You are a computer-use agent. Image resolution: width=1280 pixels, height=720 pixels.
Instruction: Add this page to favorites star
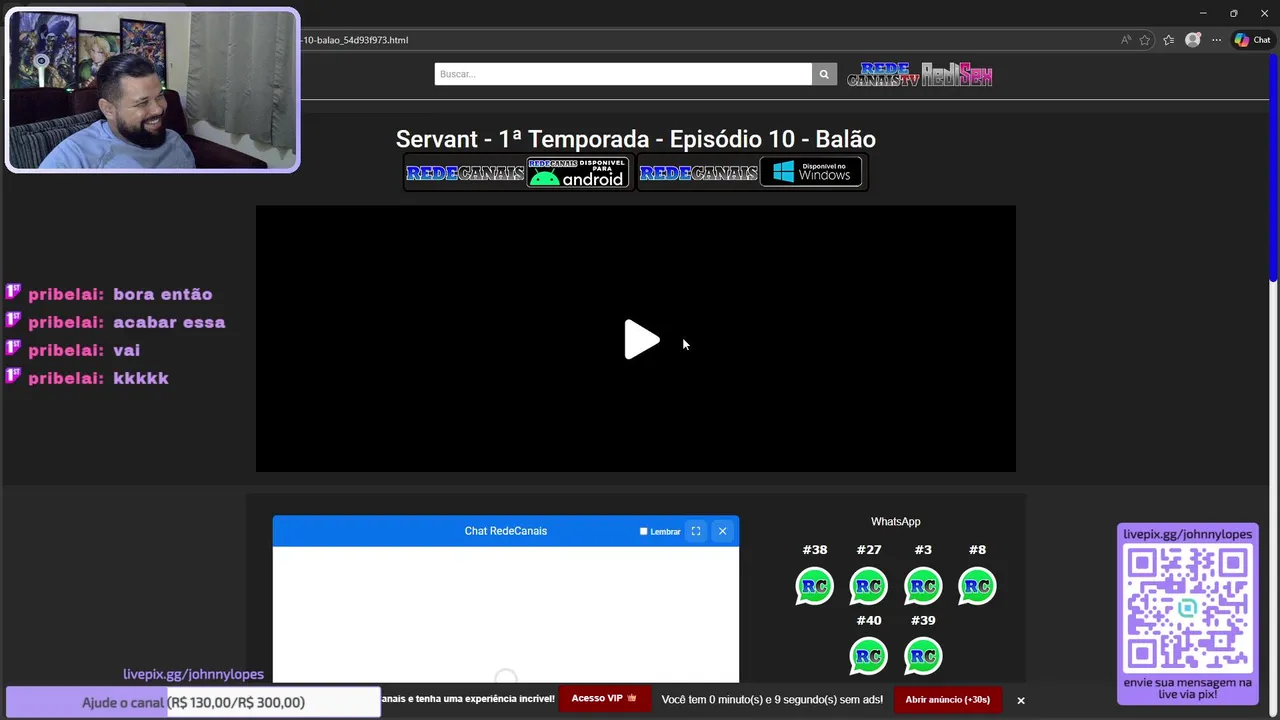pos(1145,40)
